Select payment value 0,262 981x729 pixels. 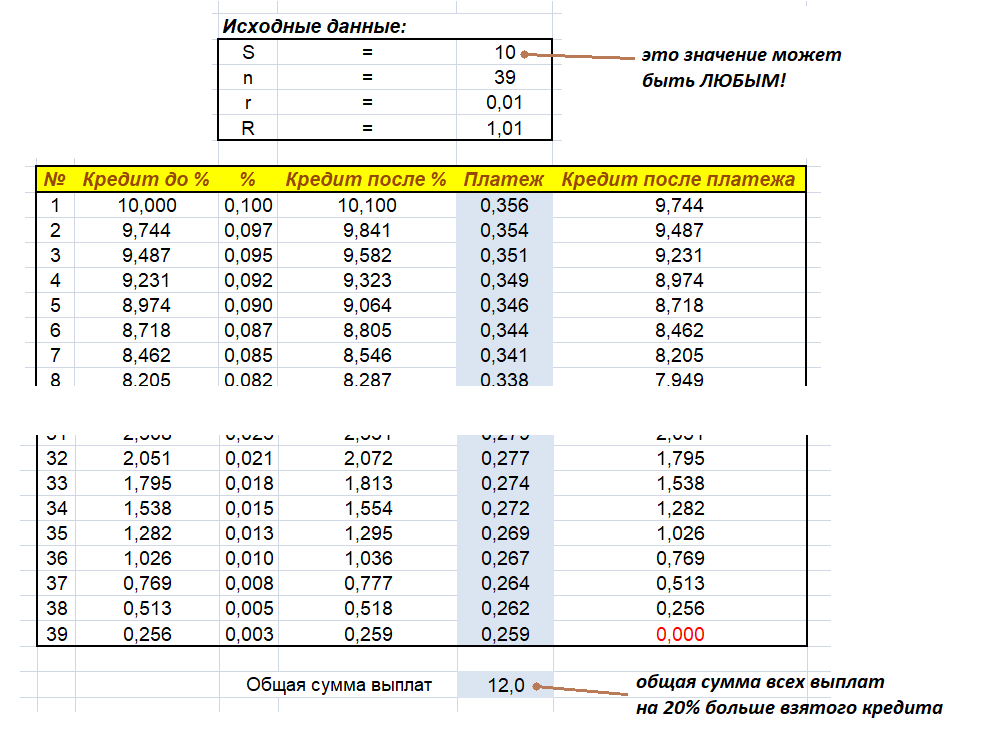tap(506, 608)
